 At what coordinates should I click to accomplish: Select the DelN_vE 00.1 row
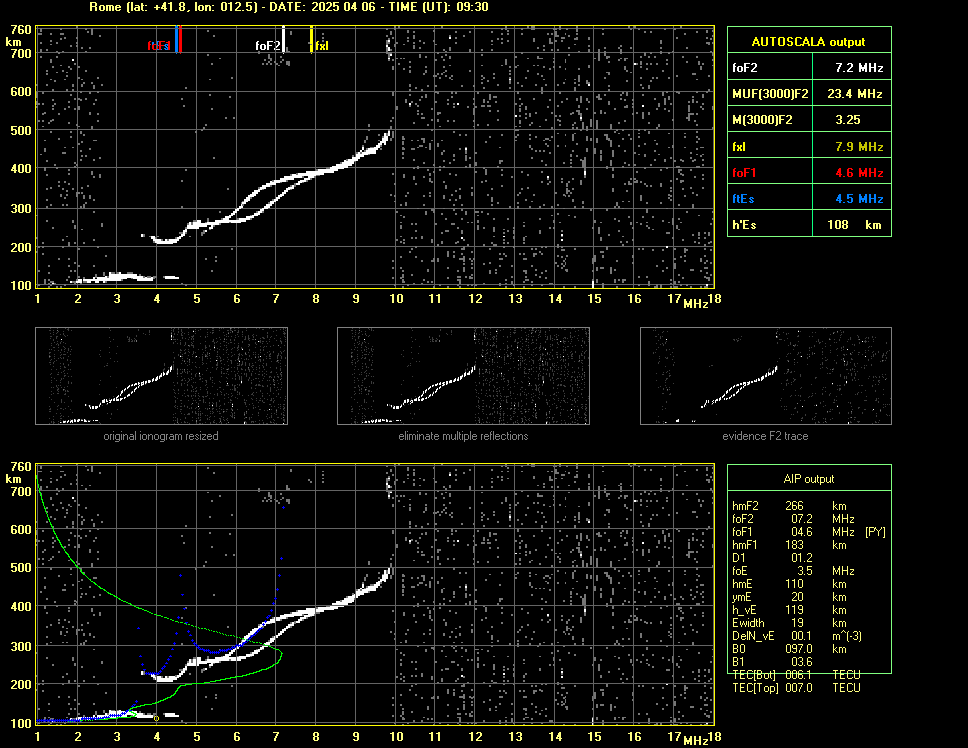tap(797, 636)
